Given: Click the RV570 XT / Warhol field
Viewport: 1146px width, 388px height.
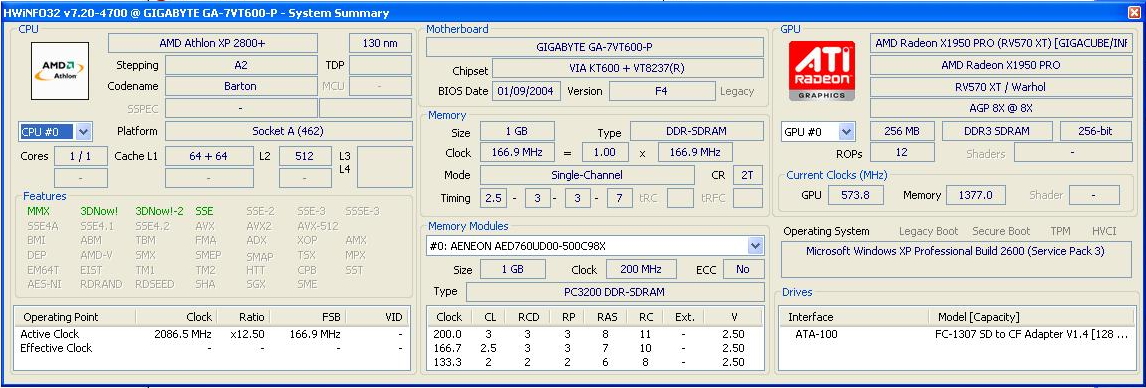Looking at the screenshot, I should pos(1001,87).
